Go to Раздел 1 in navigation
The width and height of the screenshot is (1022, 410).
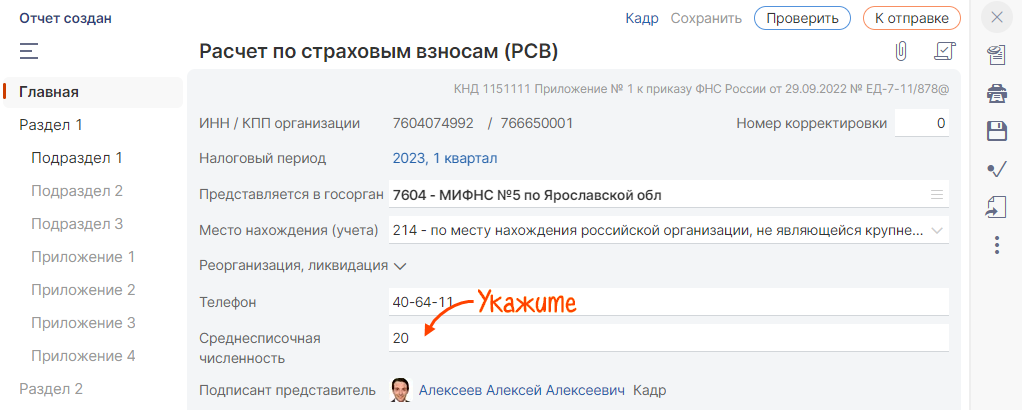point(51,125)
